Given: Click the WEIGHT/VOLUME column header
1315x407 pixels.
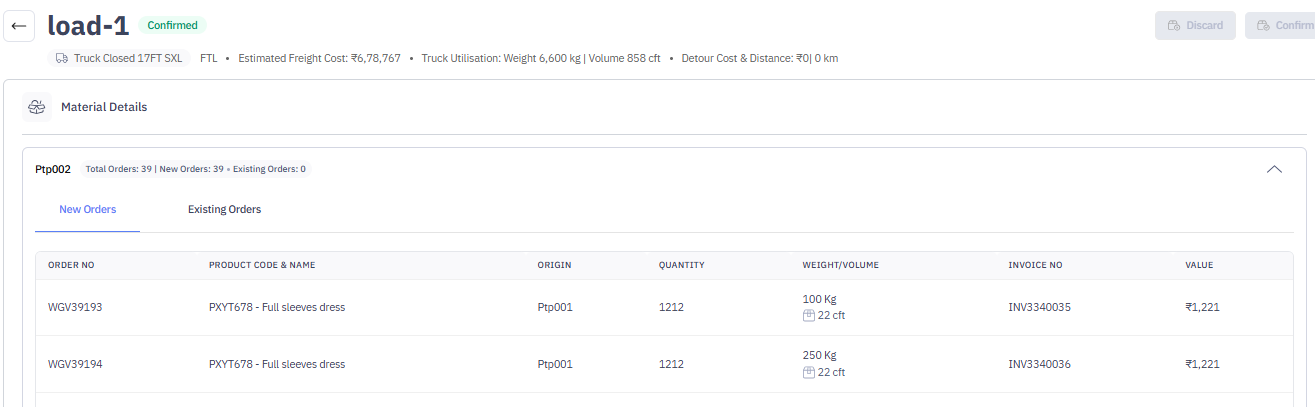Looking at the screenshot, I should pyautogui.click(x=840, y=265).
